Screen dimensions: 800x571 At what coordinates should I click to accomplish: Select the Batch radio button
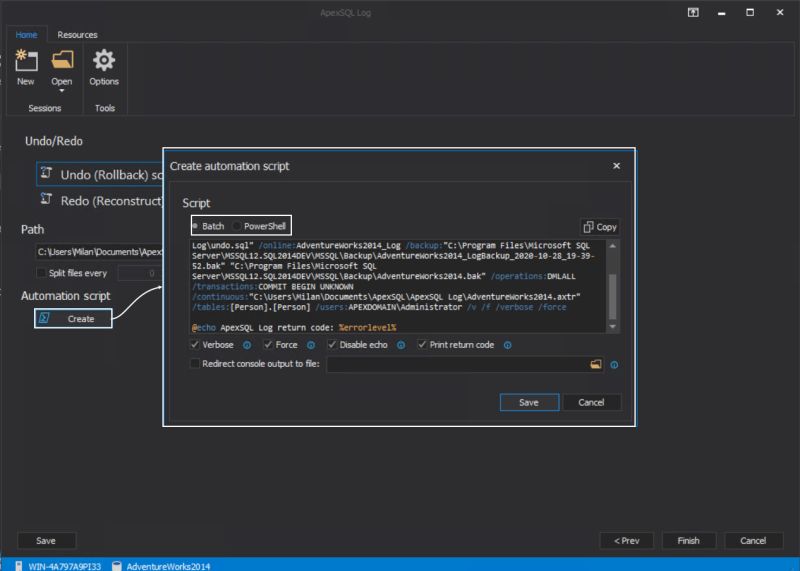pyautogui.click(x=195, y=226)
